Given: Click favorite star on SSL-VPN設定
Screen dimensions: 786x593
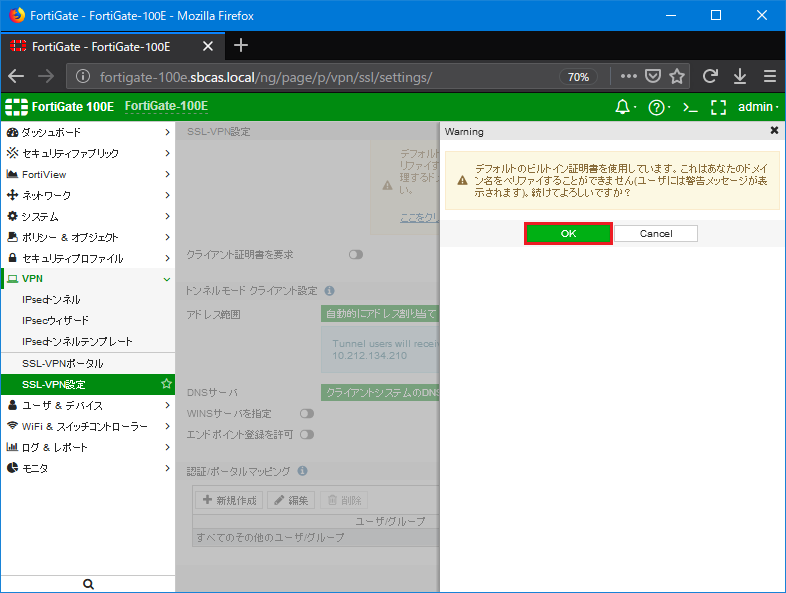Looking at the screenshot, I should [166, 384].
